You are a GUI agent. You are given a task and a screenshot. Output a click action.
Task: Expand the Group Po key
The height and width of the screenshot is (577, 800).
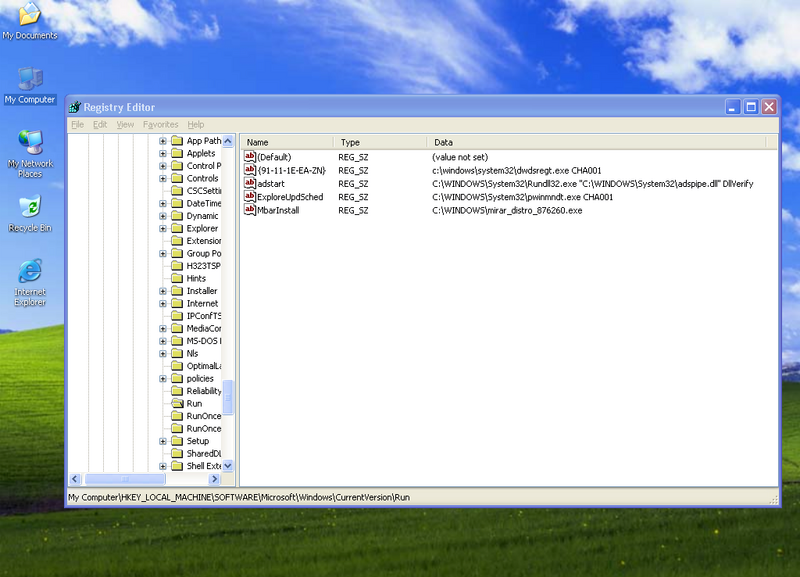point(162,253)
